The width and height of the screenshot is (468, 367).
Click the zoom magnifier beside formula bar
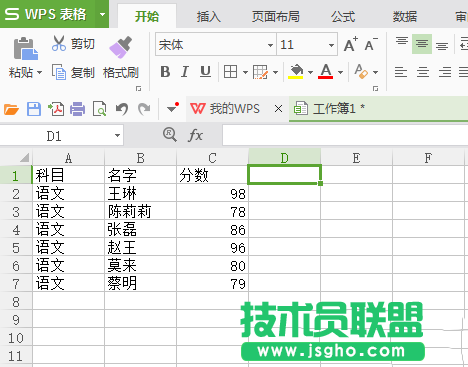[x=170, y=135]
